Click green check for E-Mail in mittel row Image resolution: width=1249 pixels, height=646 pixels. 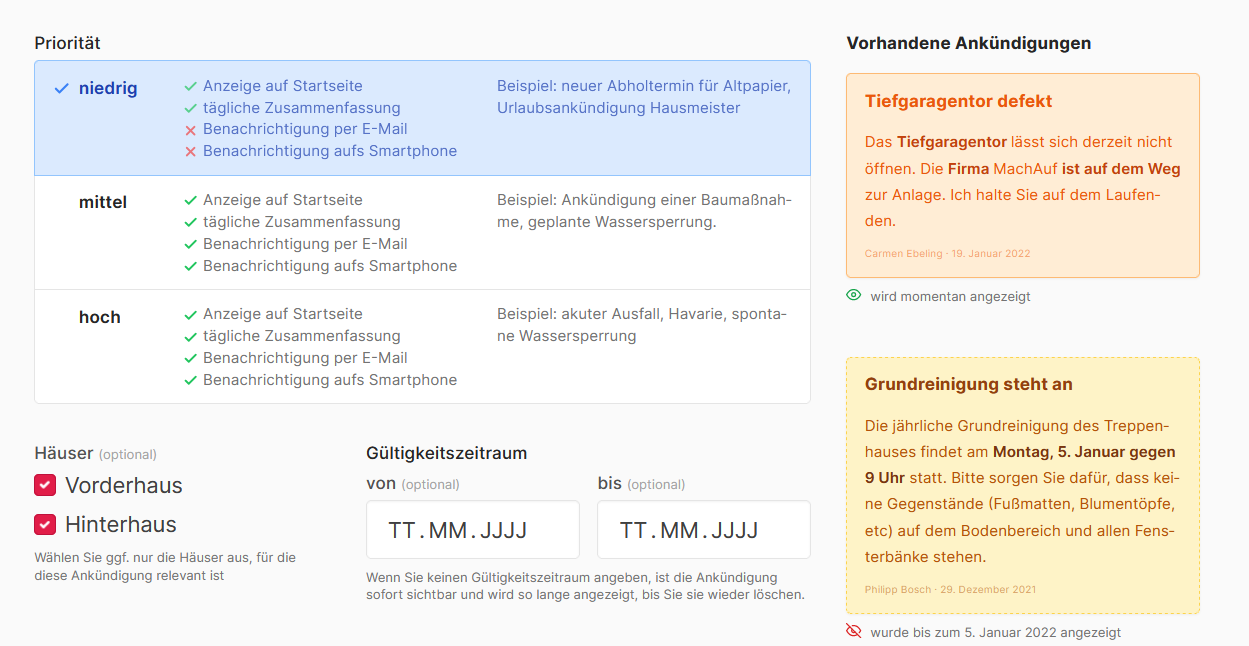pos(190,245)
